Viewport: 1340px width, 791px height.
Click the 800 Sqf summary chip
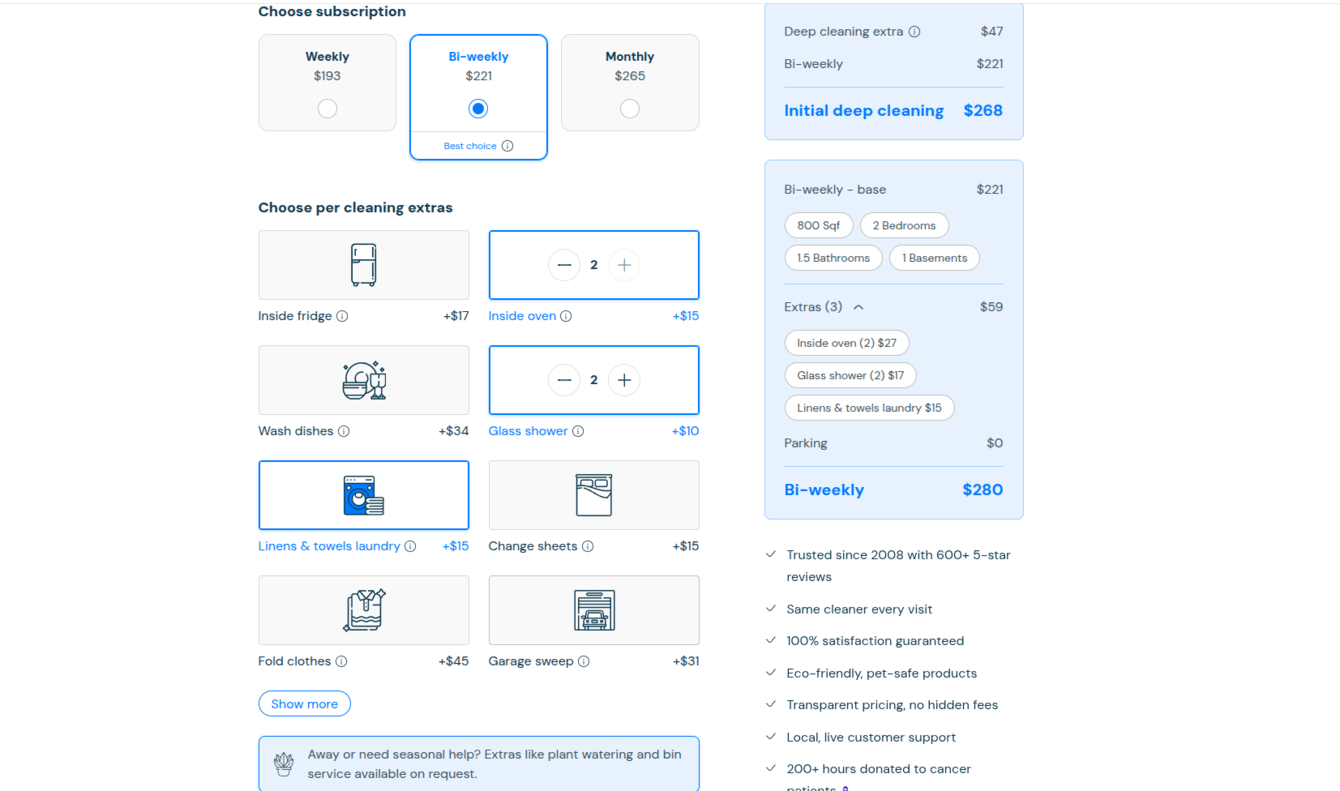tap(819, 226)
